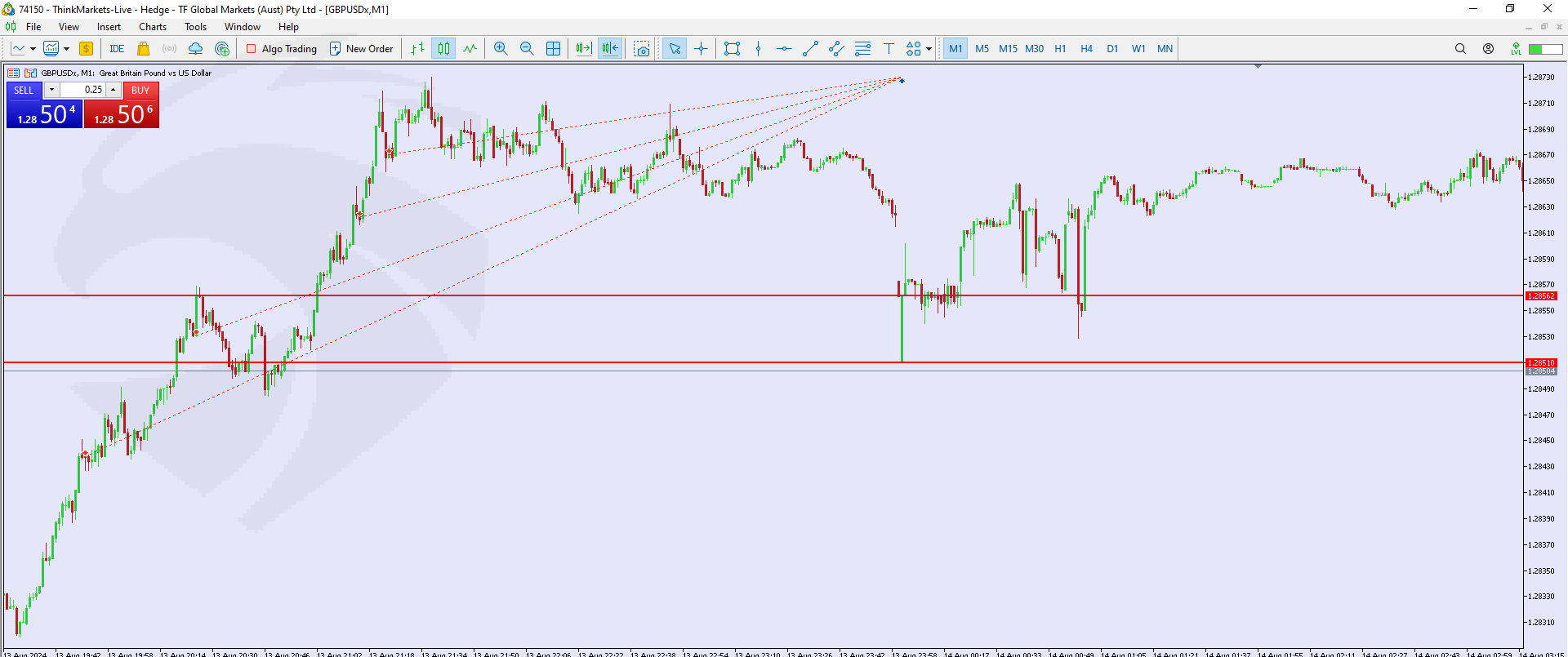Click the zoom out magnifier icon
Viewport: 1568px width, 657px height.
pos(527,49)
